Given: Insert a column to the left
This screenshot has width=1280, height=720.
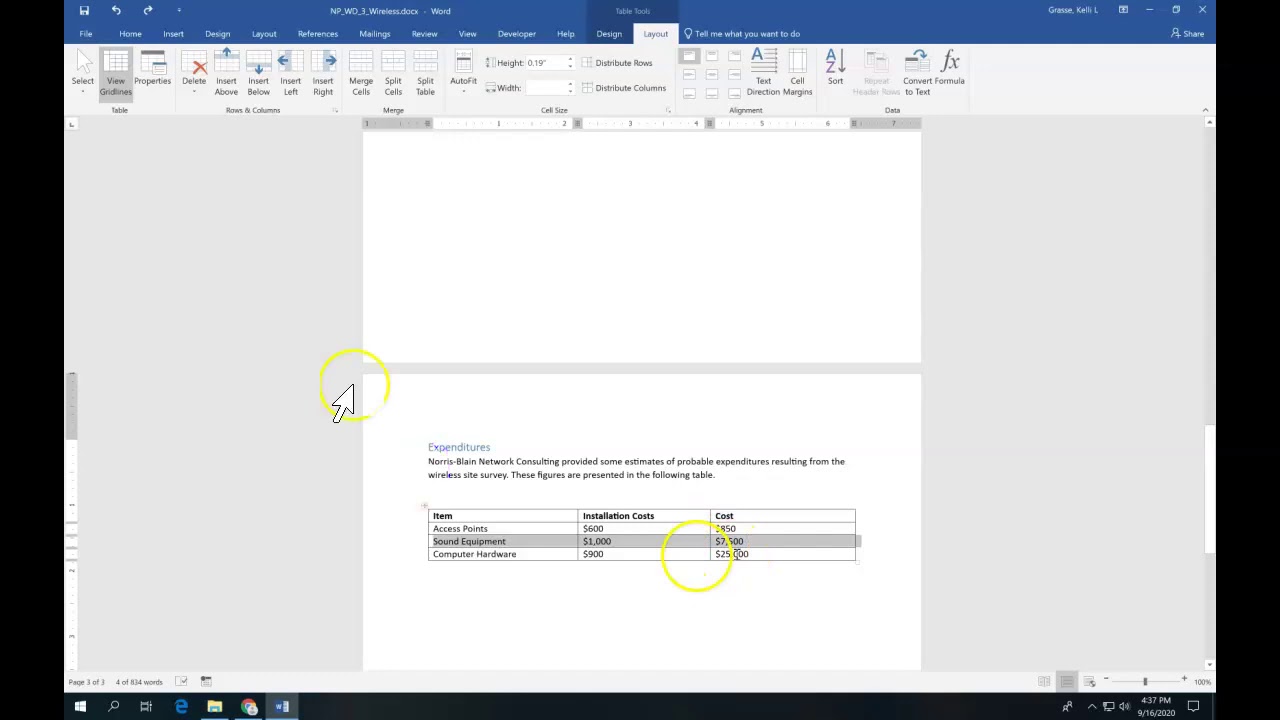Looking at the screenshot, I should [x=290, y=74].
